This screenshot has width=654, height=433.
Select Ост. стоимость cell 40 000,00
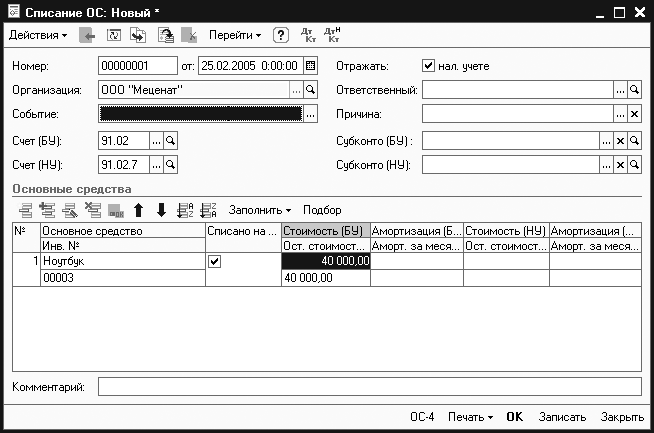326,278
